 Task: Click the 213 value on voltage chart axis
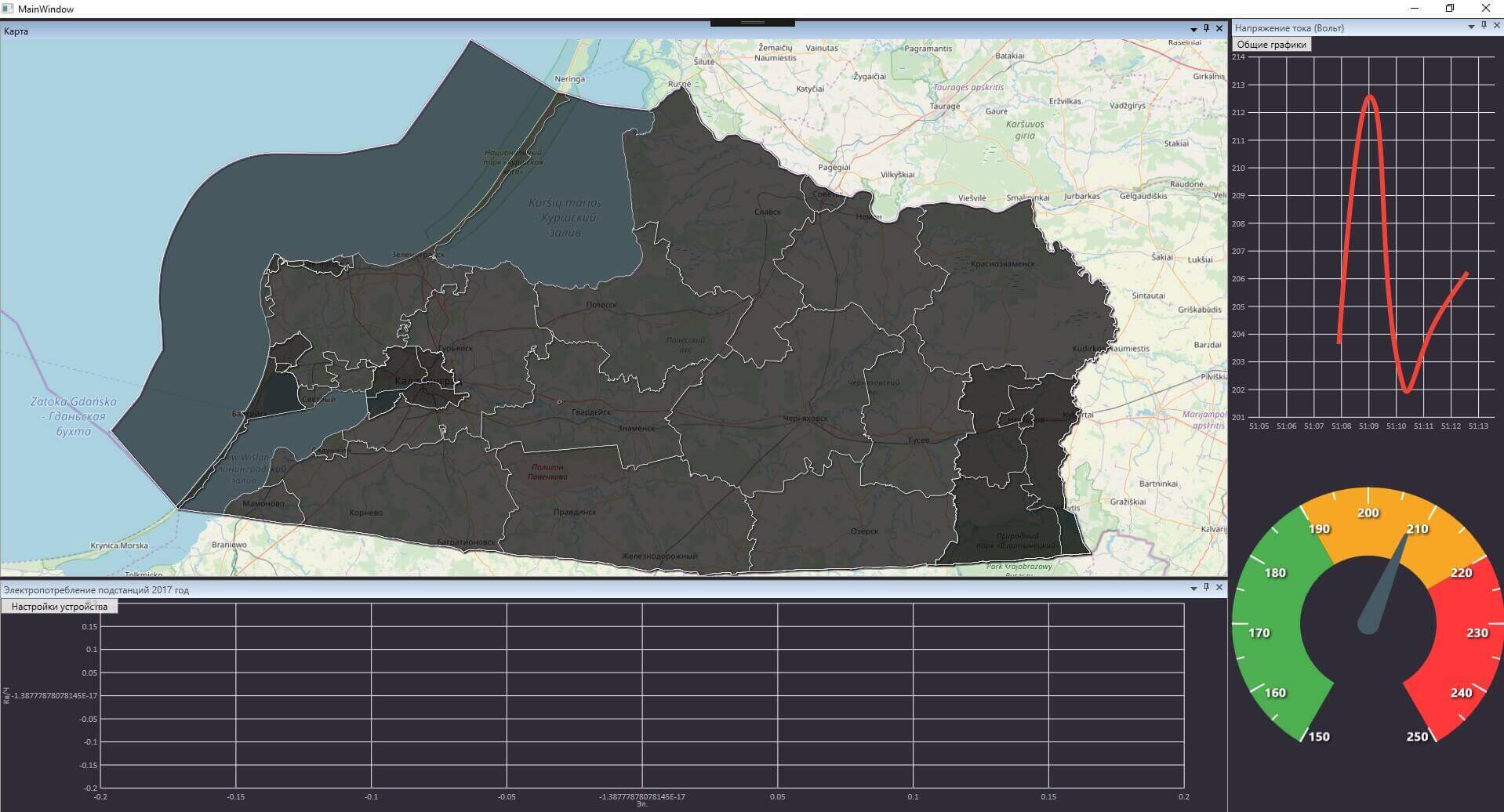(x=1238, y=85)
